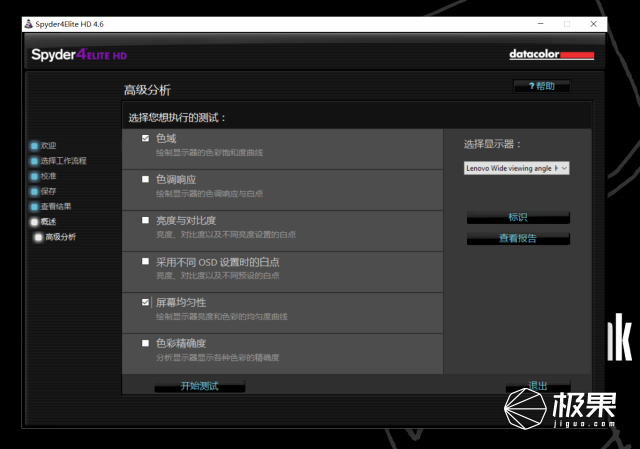Tick the 亮度与对比度 checkbox
Viewport: 640px width, 449px height.
click(x=145, y=220)
